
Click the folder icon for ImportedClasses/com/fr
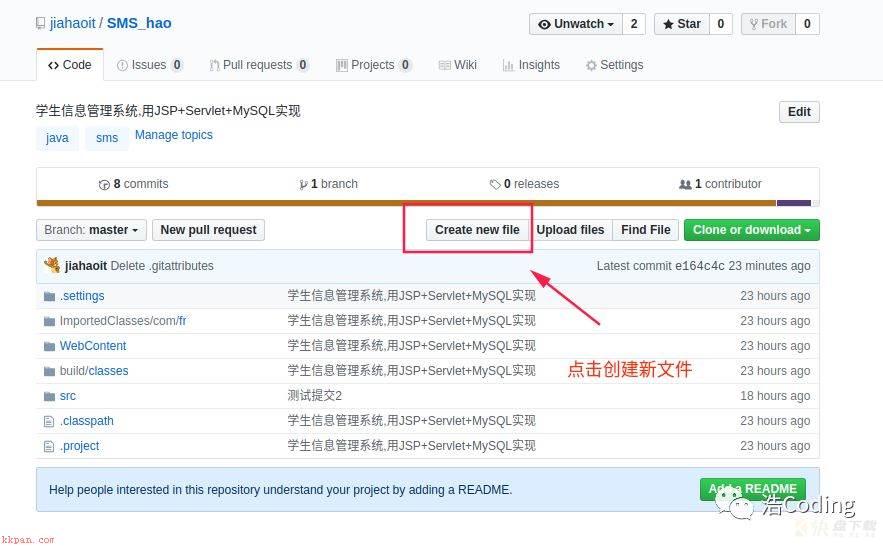tap(50, 321)
